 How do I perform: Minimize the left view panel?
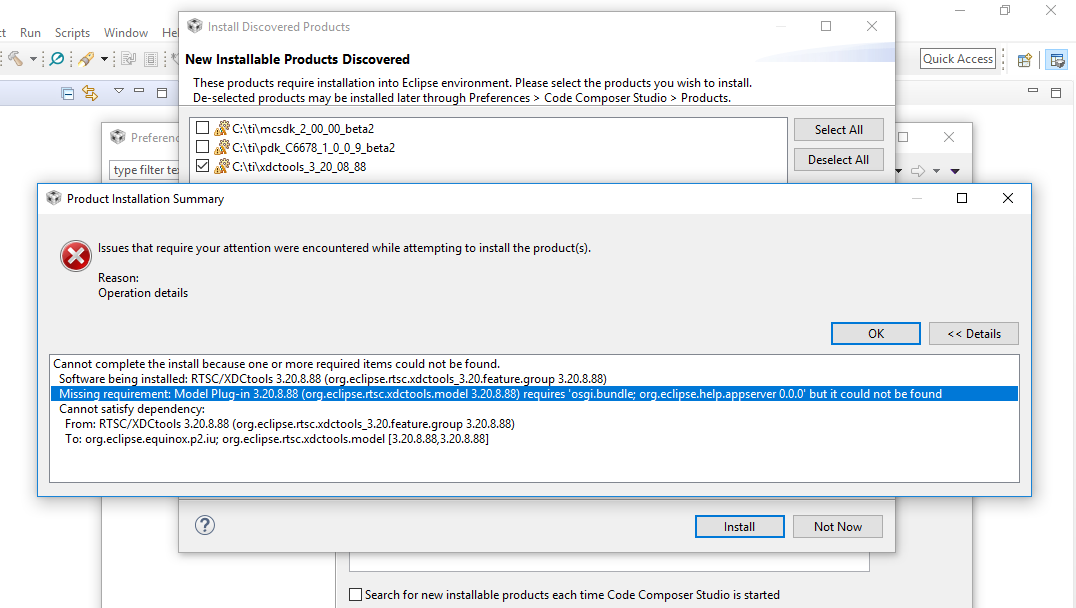pyautogui.click(x=139, y=91)
